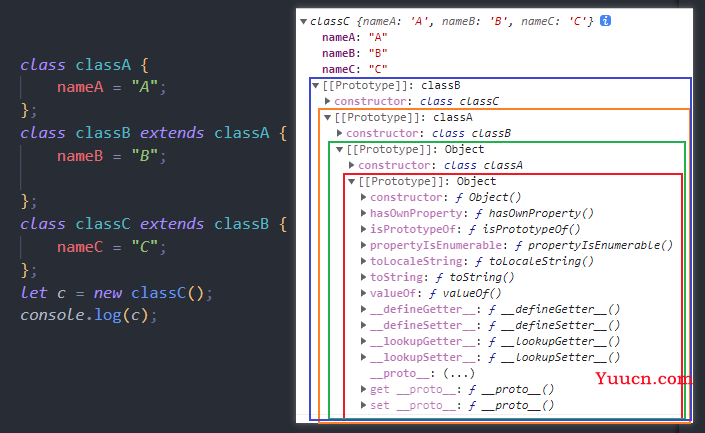Collapse innermost [[Prototype]]: Object node
The width and height of the screenshot is (705, 433).
click(x=352, y=181)
